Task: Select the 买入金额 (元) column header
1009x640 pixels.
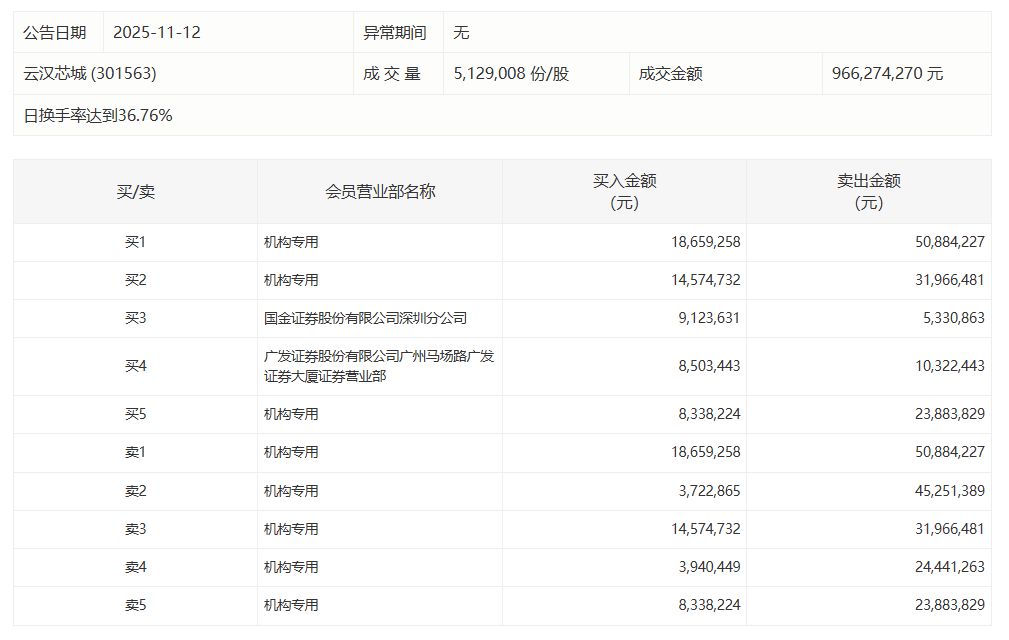Action: [624, 192]
